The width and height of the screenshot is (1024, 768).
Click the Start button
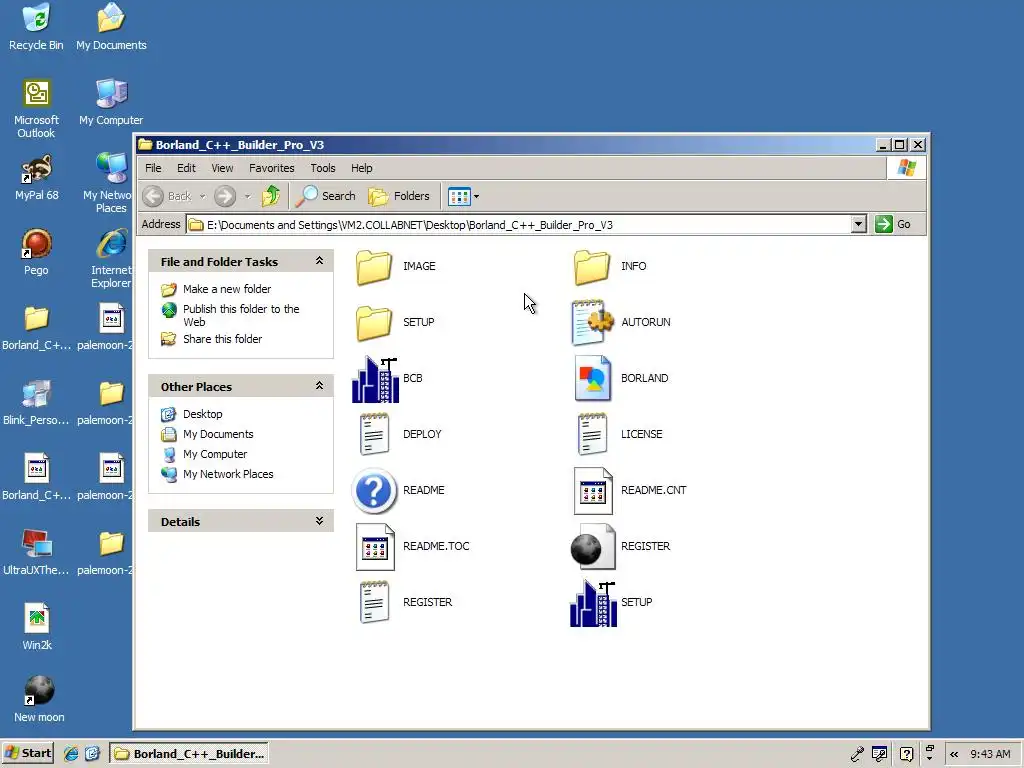(x=27, y=754)
